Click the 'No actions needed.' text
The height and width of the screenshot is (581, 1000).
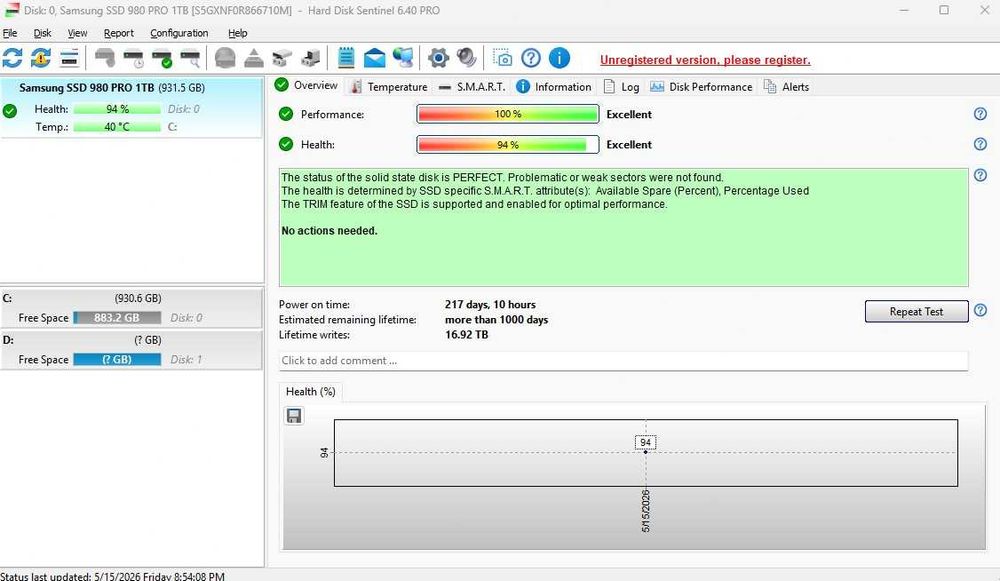329,231
